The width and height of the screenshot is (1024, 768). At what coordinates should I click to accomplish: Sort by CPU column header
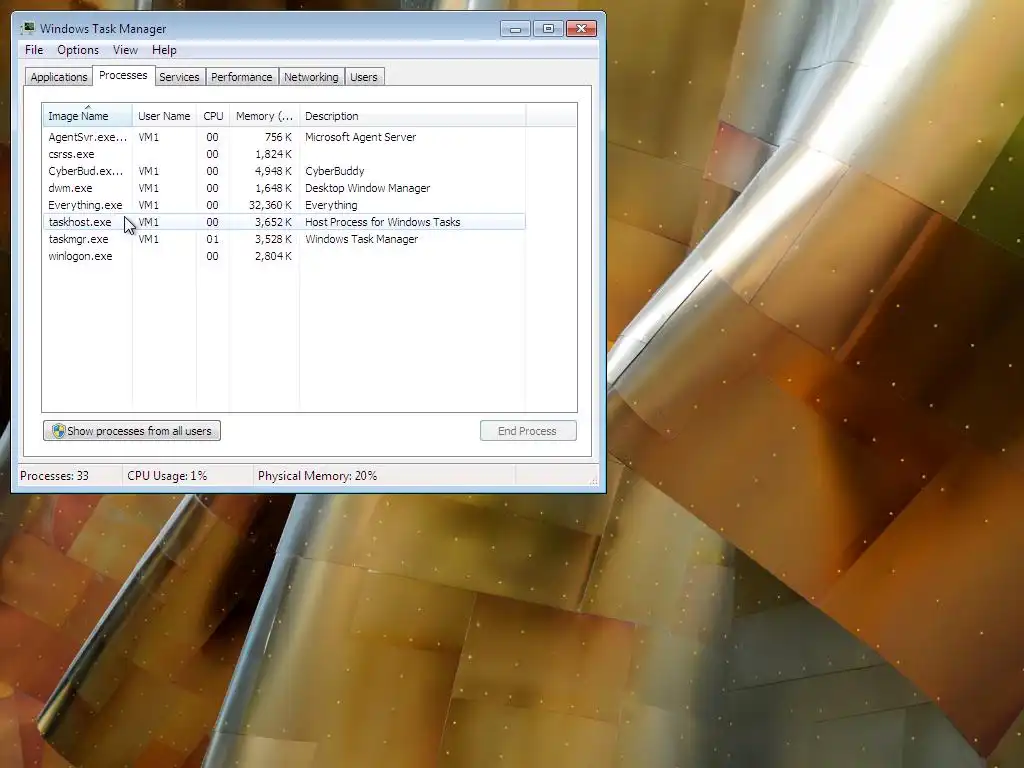(x=213, y=116)
